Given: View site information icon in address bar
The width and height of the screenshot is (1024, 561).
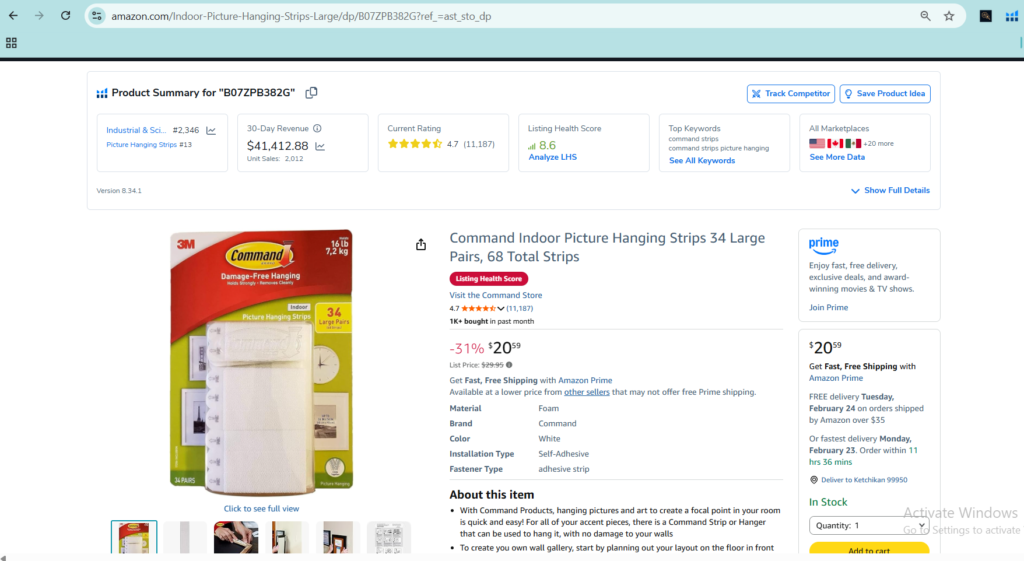Looking at the screenshot, I should 97,16.
